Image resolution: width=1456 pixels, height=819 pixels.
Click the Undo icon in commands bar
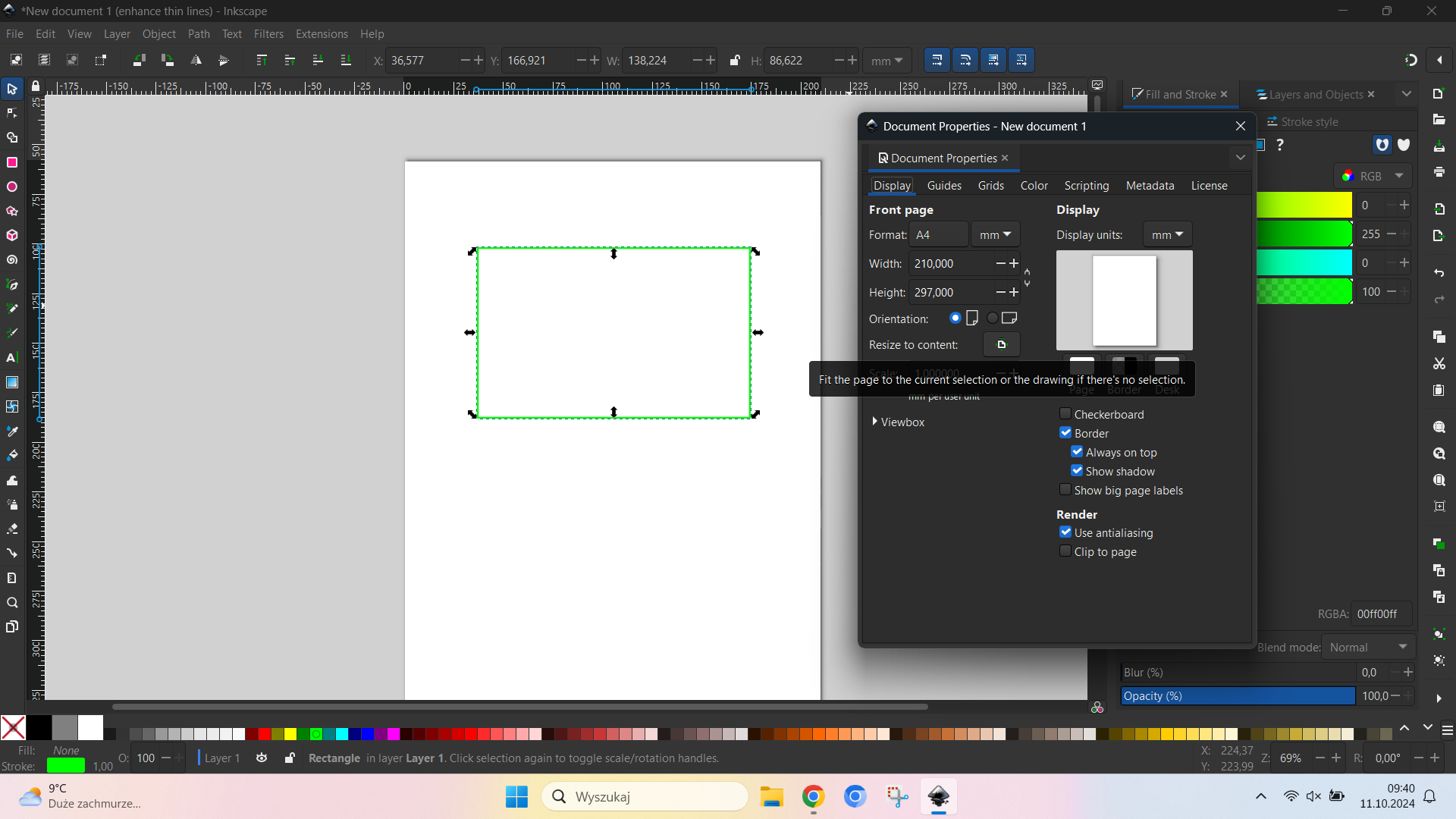coord(1439,273)
